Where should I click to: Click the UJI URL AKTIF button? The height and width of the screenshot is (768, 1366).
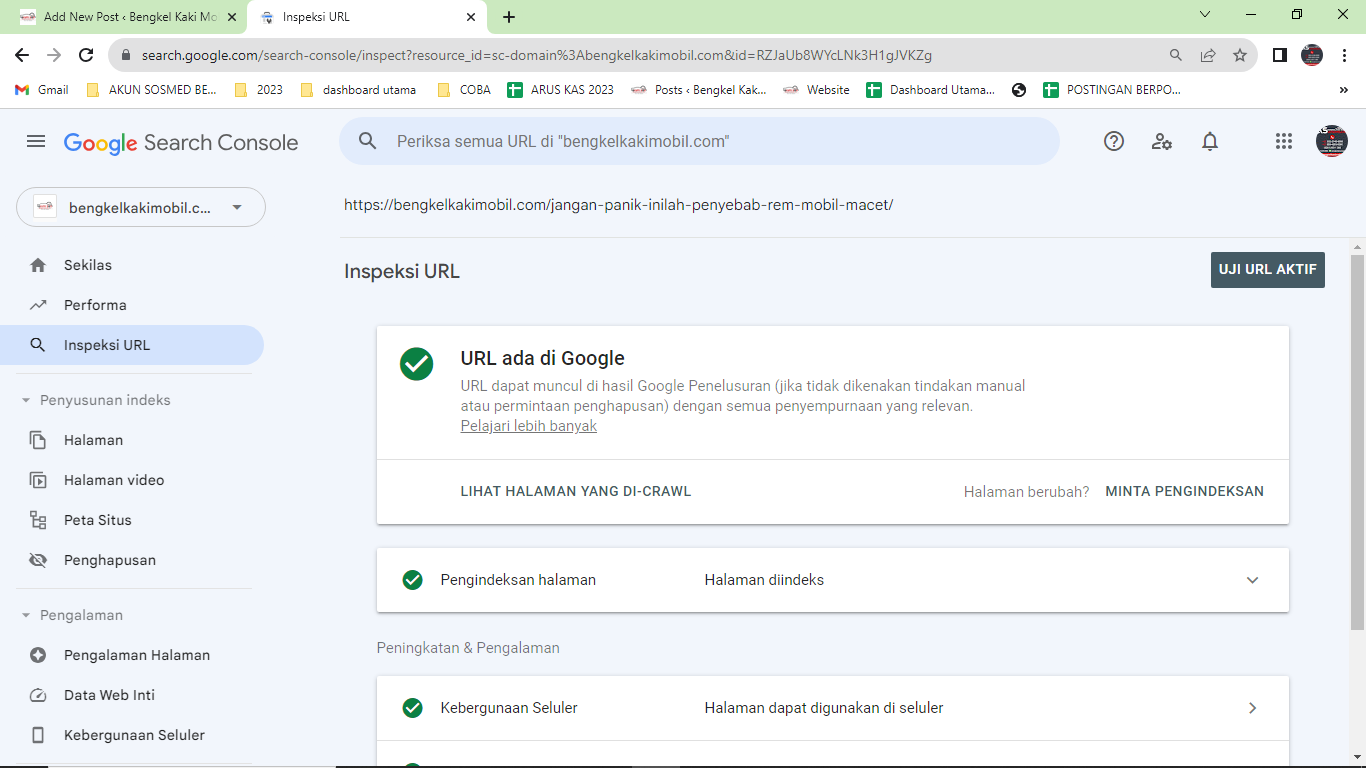1267,270
